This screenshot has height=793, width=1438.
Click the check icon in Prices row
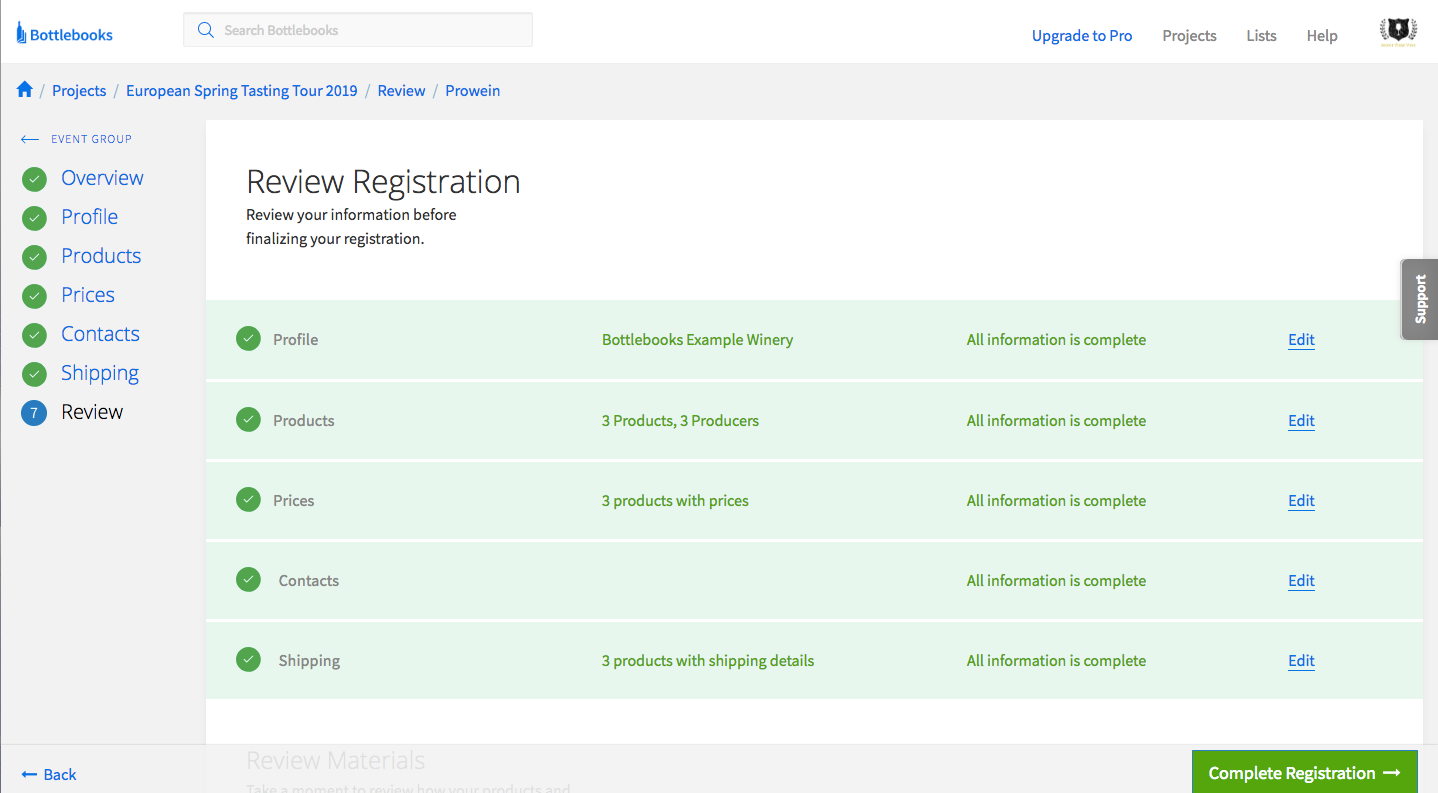(248, 500)
